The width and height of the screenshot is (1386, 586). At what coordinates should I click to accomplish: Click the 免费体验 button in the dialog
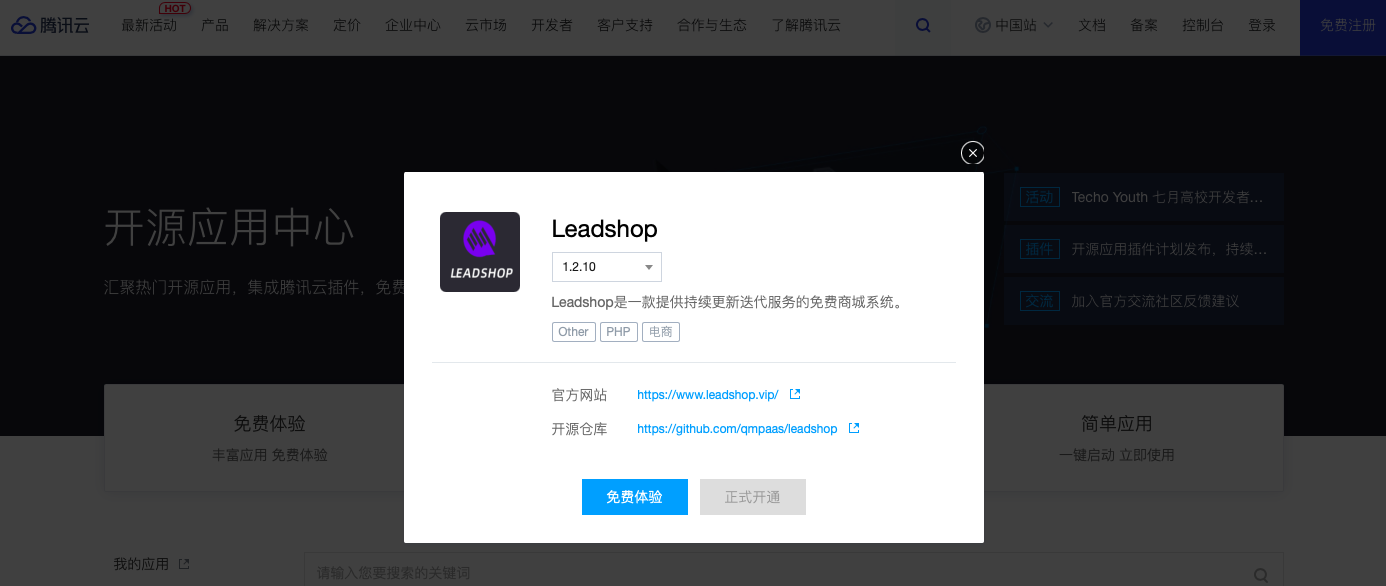(635, 497)
